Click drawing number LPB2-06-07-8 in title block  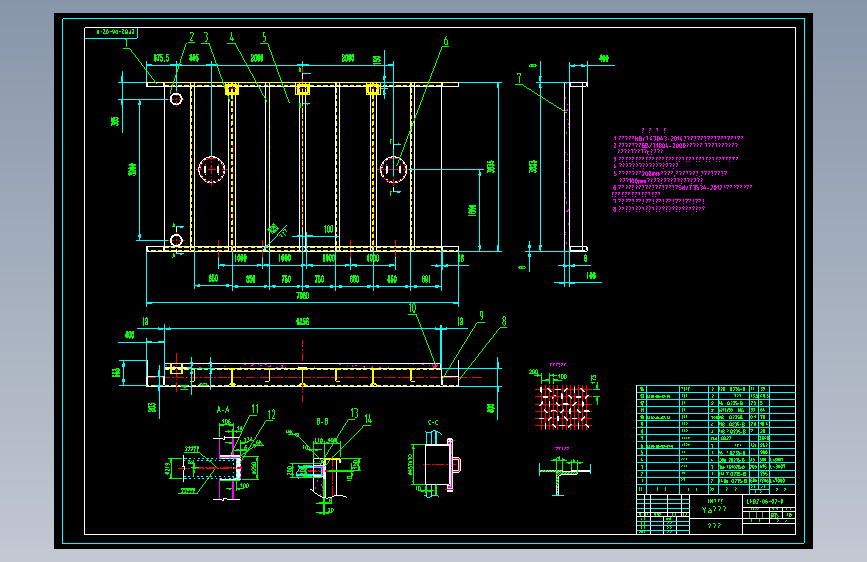[x=765, y=502]
